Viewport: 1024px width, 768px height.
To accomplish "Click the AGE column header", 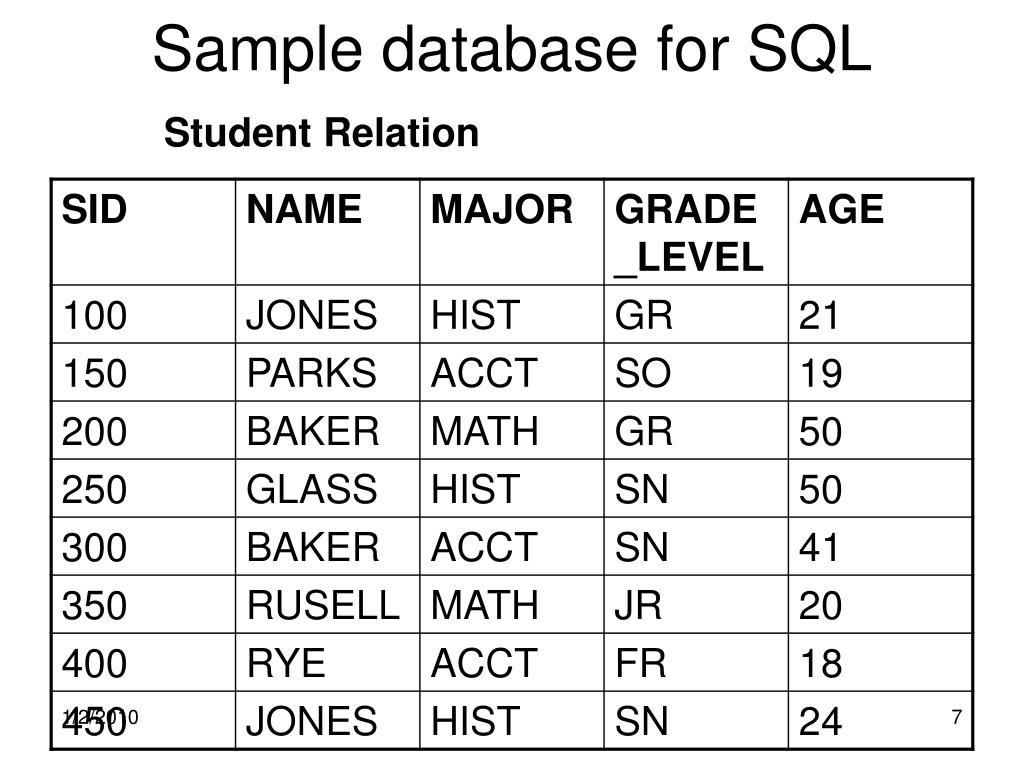I will pyautogui.click(x=841, y=211).
